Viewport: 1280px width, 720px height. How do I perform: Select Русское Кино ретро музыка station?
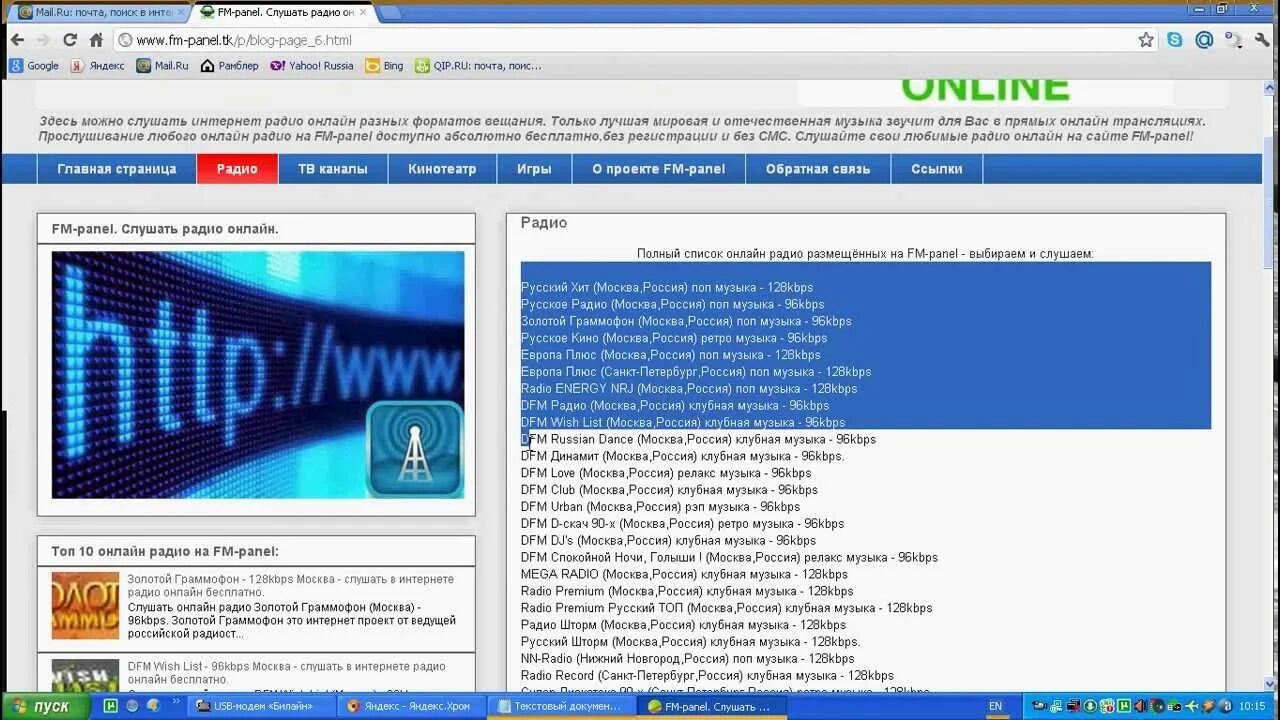(674, 338)
